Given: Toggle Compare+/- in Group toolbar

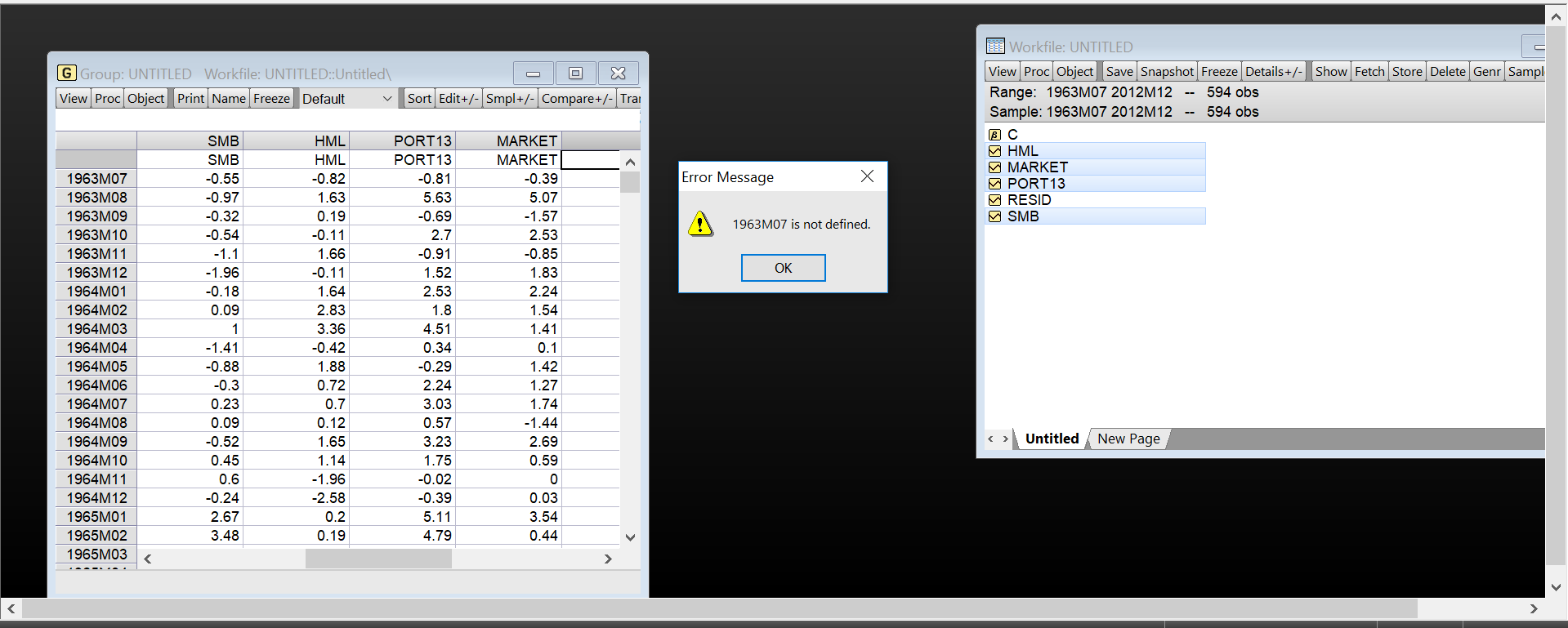Looking at the screenshot, I should pos(577,99).
